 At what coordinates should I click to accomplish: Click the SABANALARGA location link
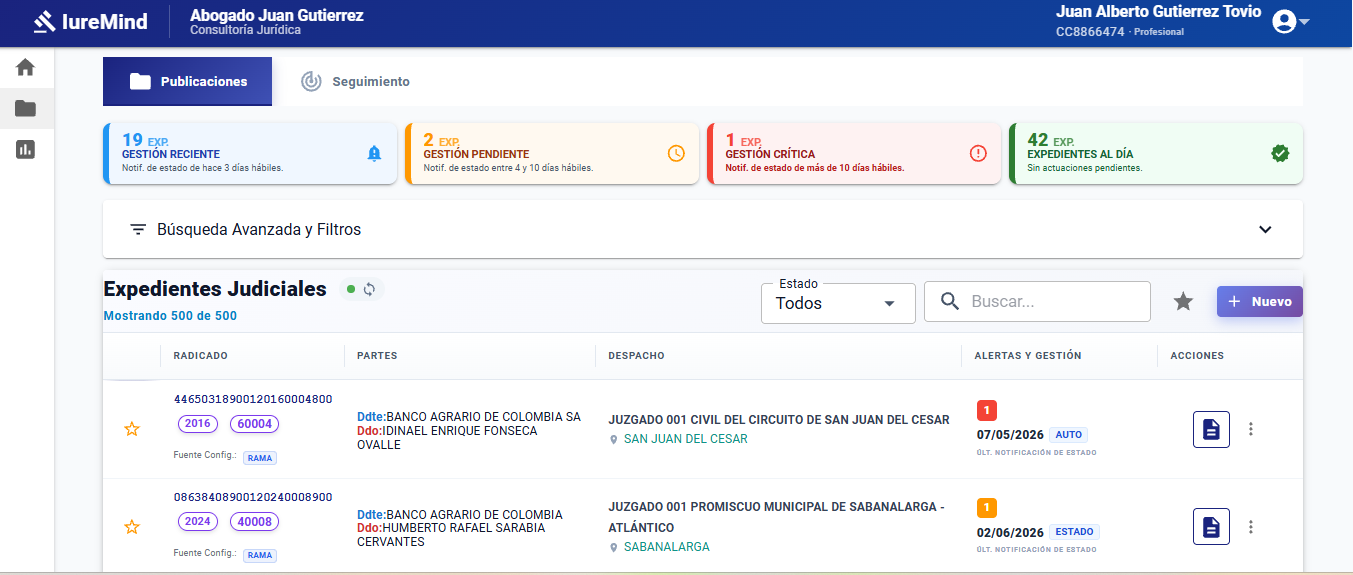tap(666, 547)
